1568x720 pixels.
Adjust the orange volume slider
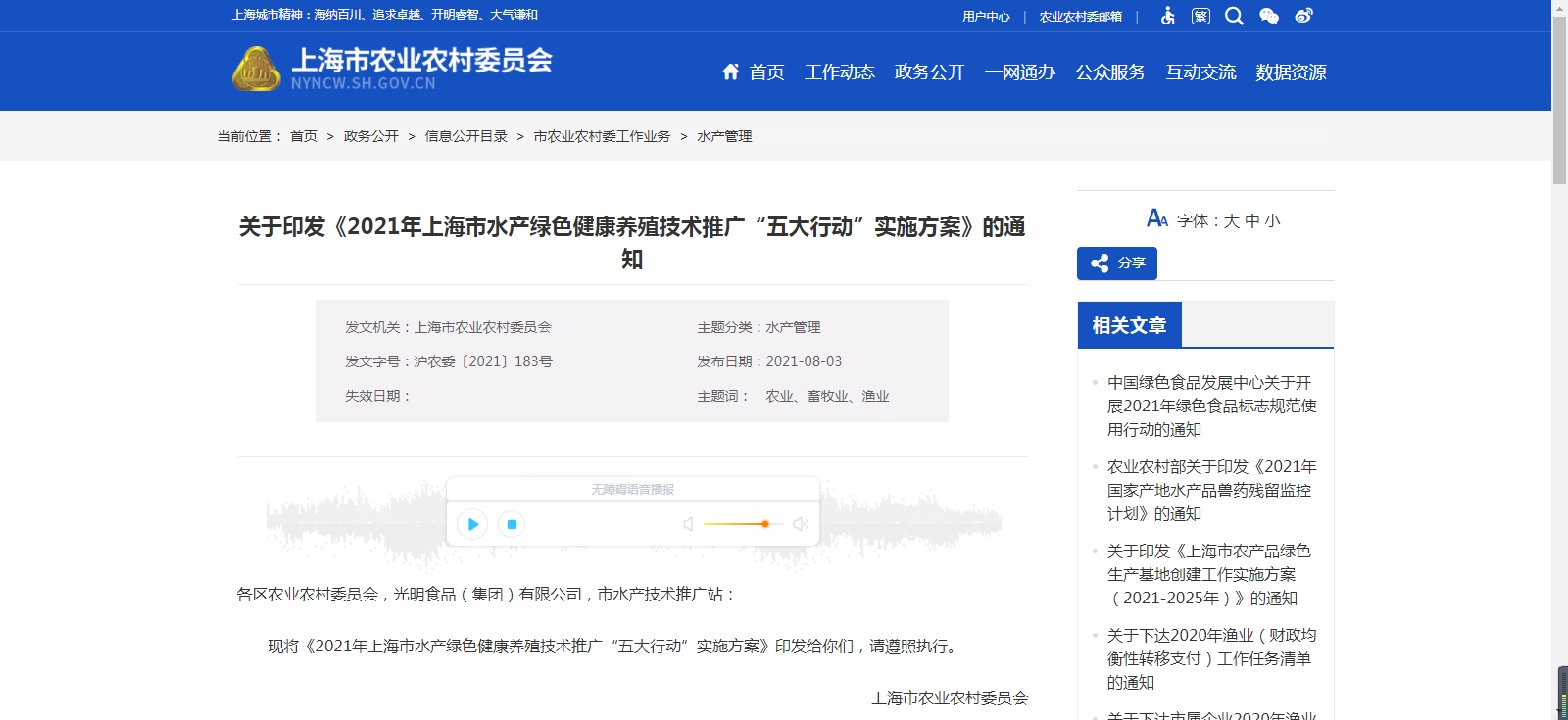coord(764,524)
